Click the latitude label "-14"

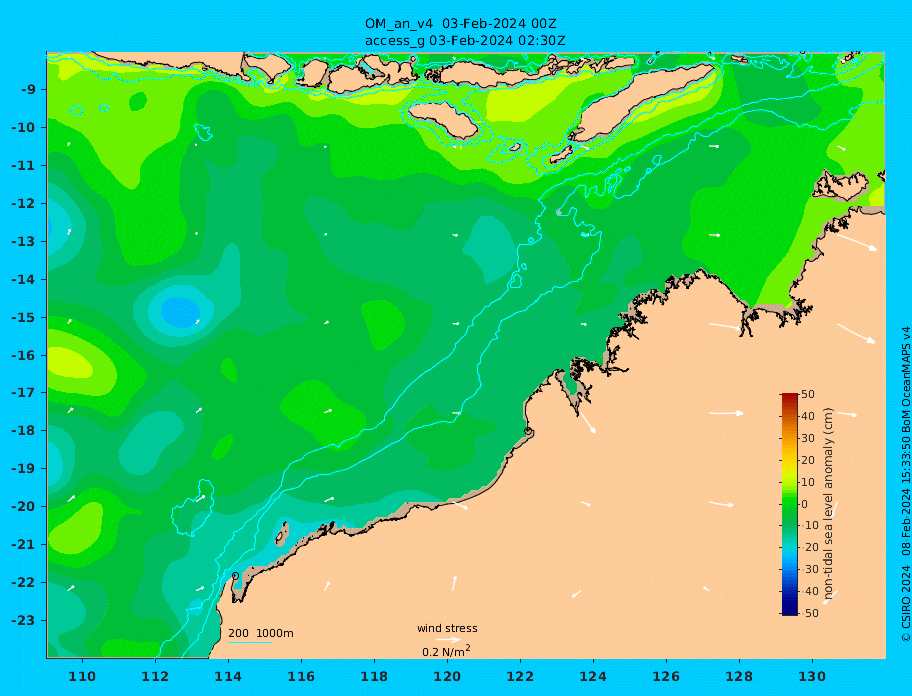coord(24,280)
